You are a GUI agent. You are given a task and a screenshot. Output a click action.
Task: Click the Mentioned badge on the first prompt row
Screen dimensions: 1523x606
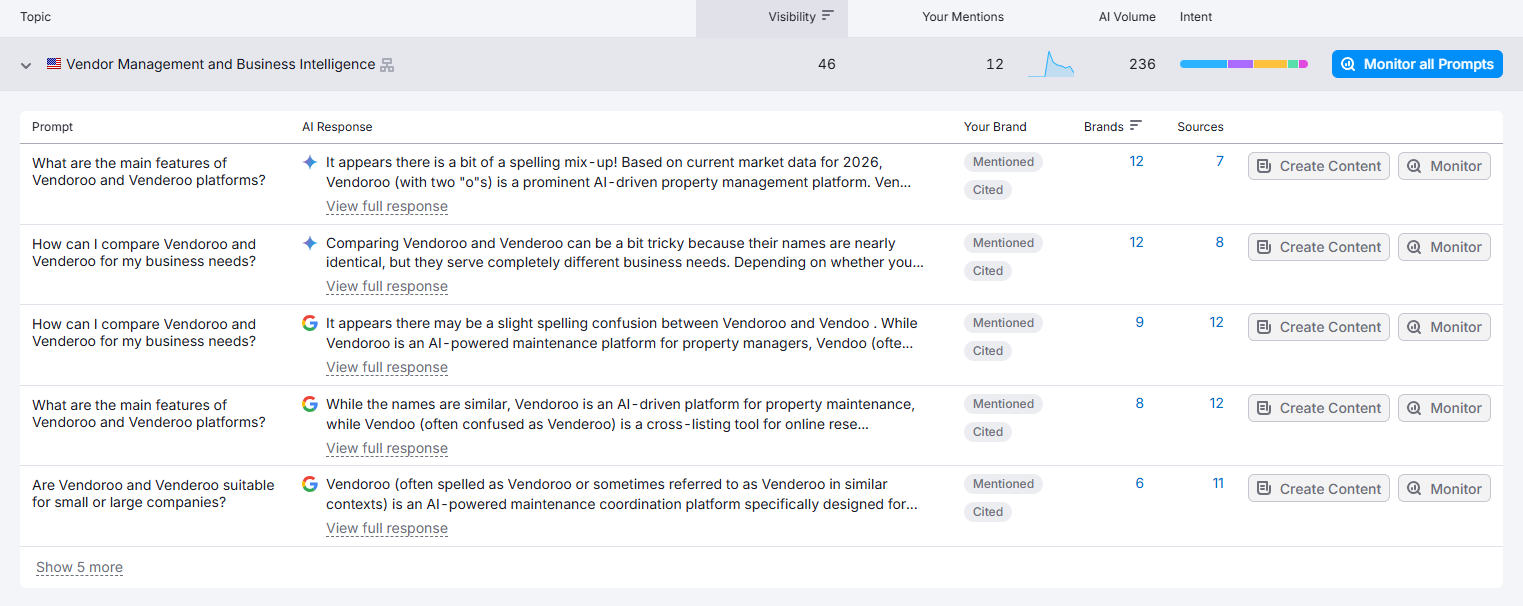pyautogui.click(x=1003, y=161)
